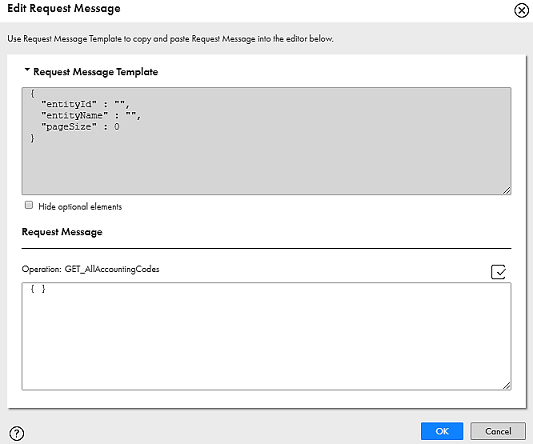Click the pageSize line in template

point(80,127)
